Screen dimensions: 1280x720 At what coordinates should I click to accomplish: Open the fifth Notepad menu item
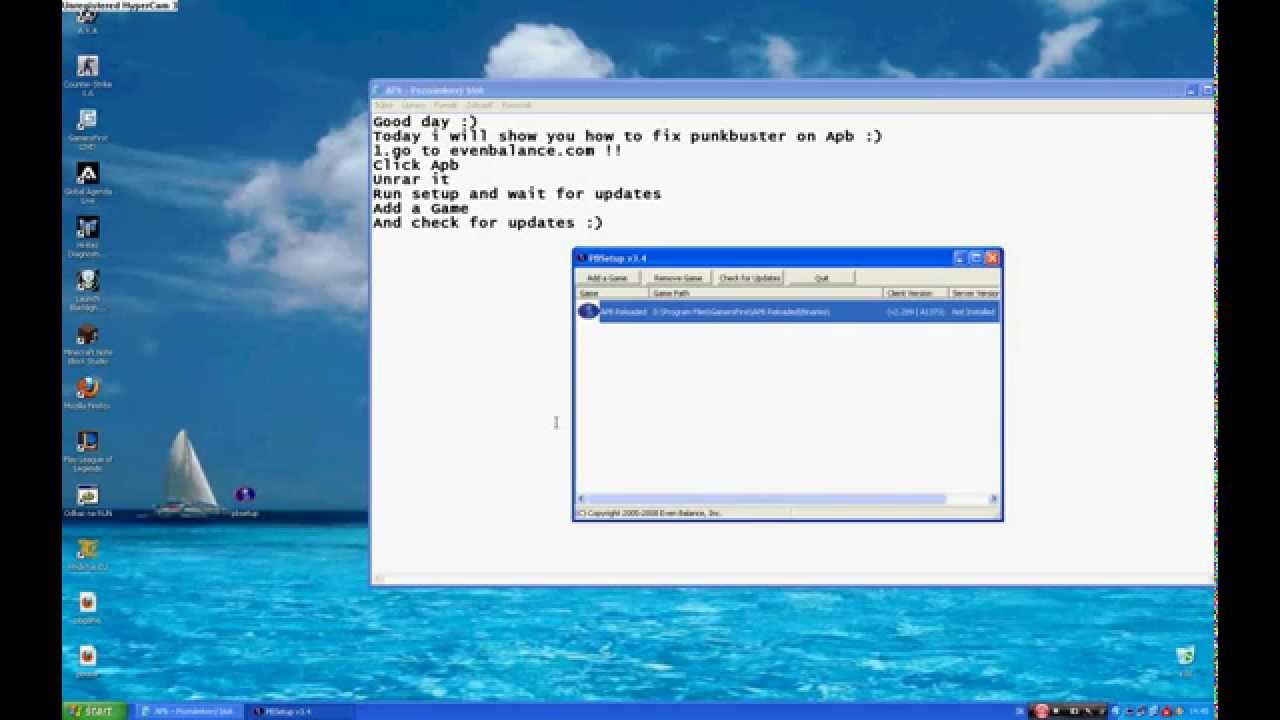coord(516,105)
